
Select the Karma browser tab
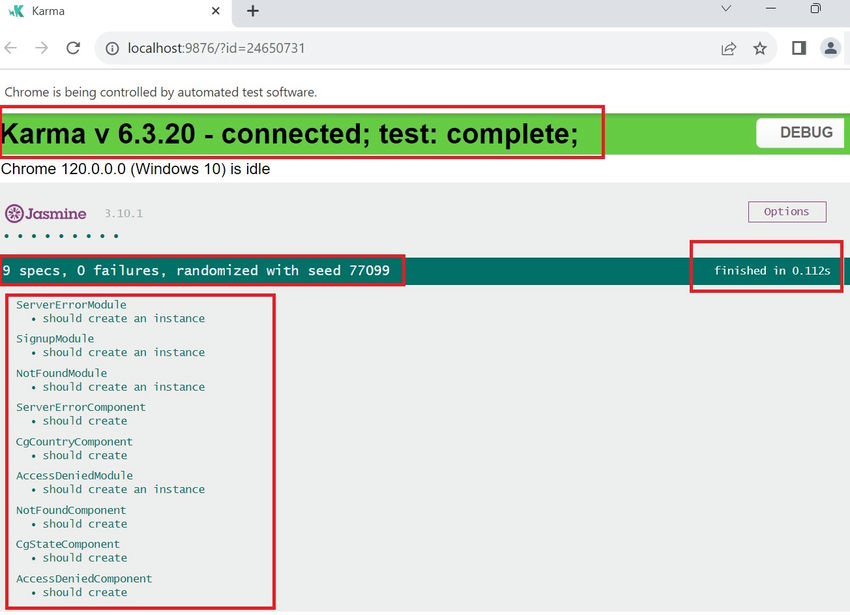click(116, 11)
